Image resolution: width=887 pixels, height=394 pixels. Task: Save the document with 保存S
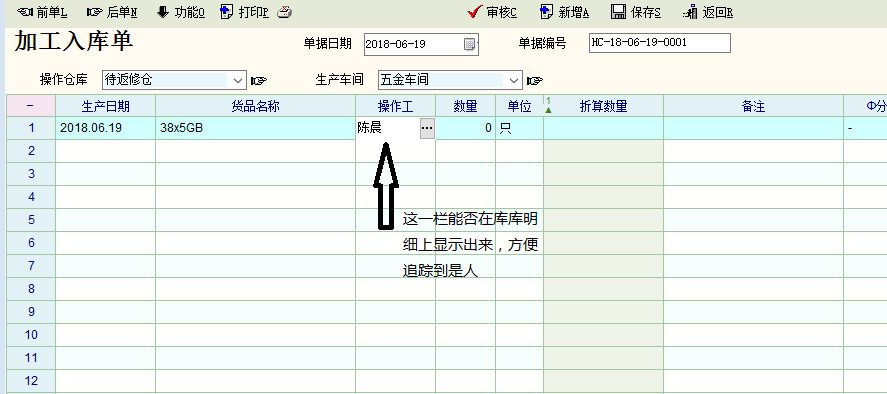click(x=636, y=12)
